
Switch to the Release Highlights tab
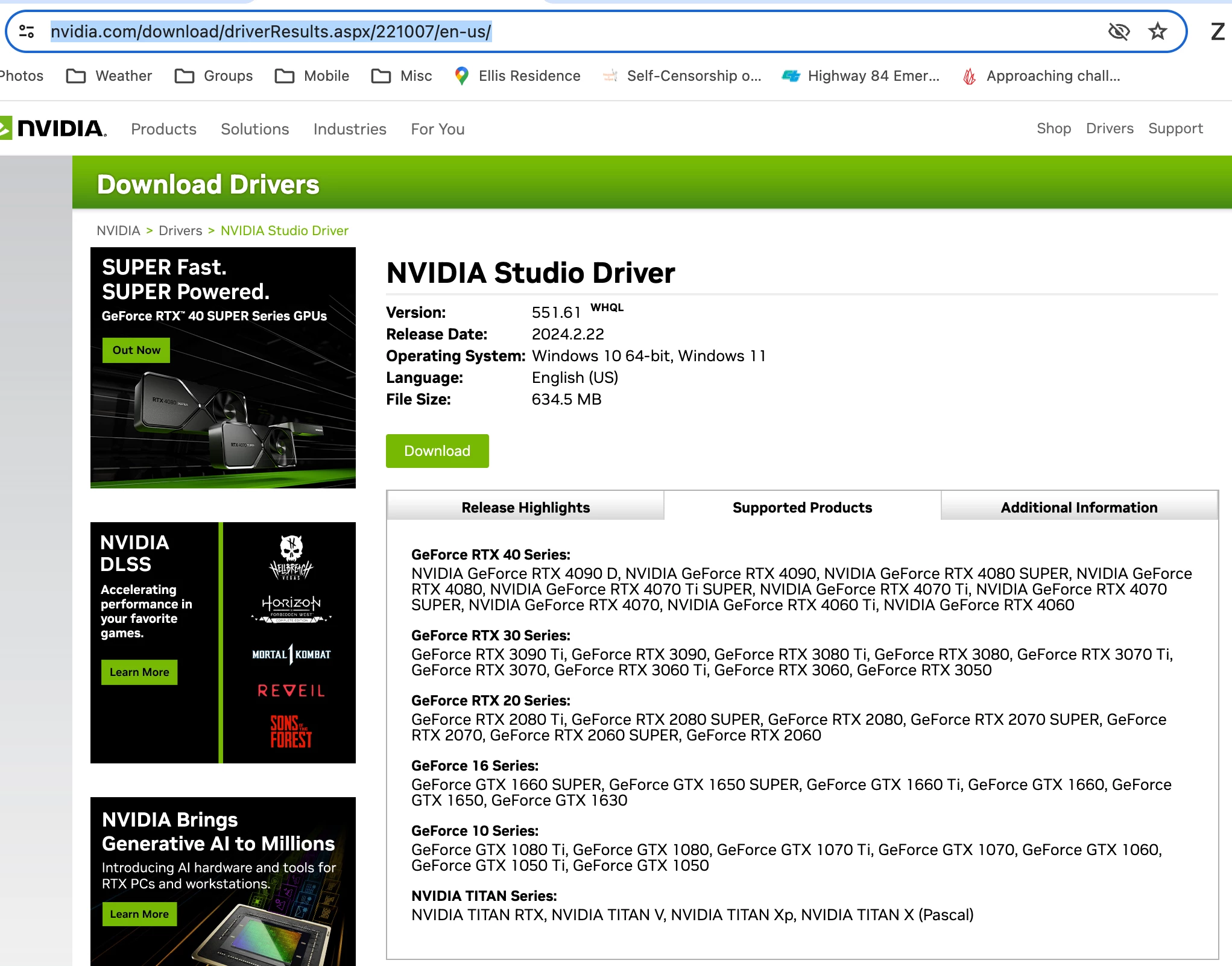tap(525, 507)
